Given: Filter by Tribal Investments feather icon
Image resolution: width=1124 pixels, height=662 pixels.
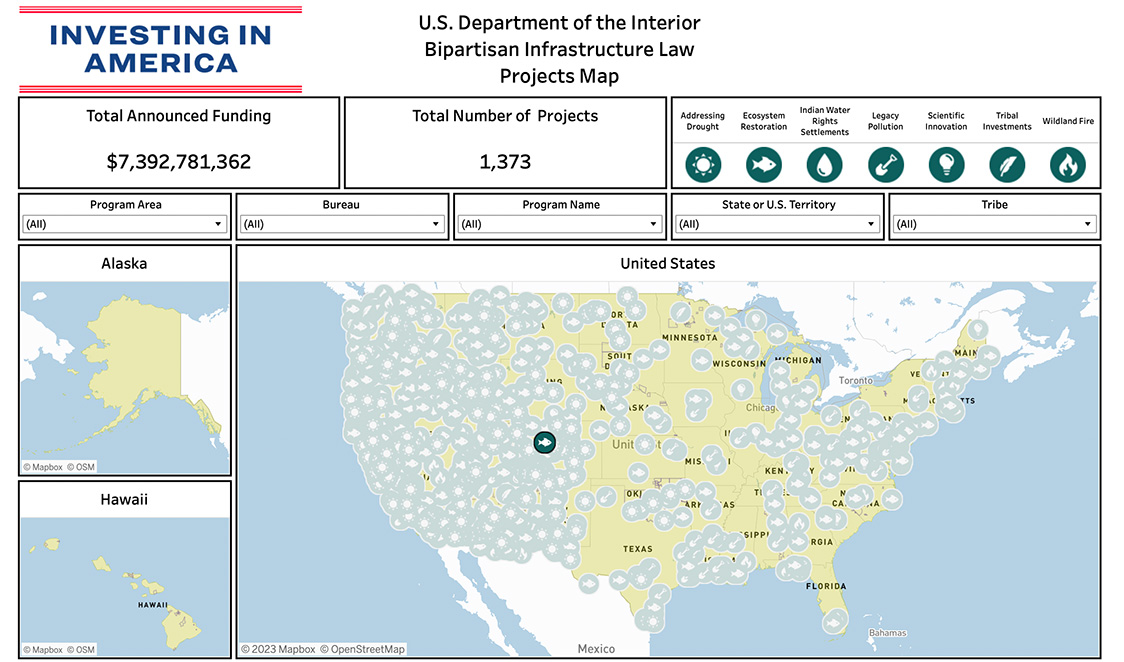Looking at the screenshot, I should pos(1007,165).
